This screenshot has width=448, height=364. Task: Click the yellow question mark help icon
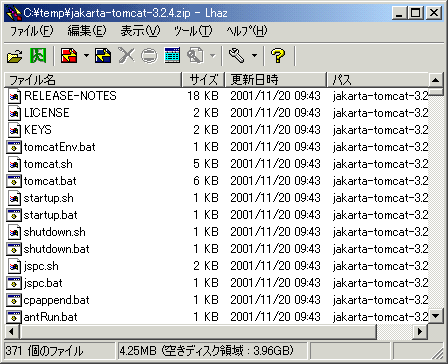[x=278, y=56]
